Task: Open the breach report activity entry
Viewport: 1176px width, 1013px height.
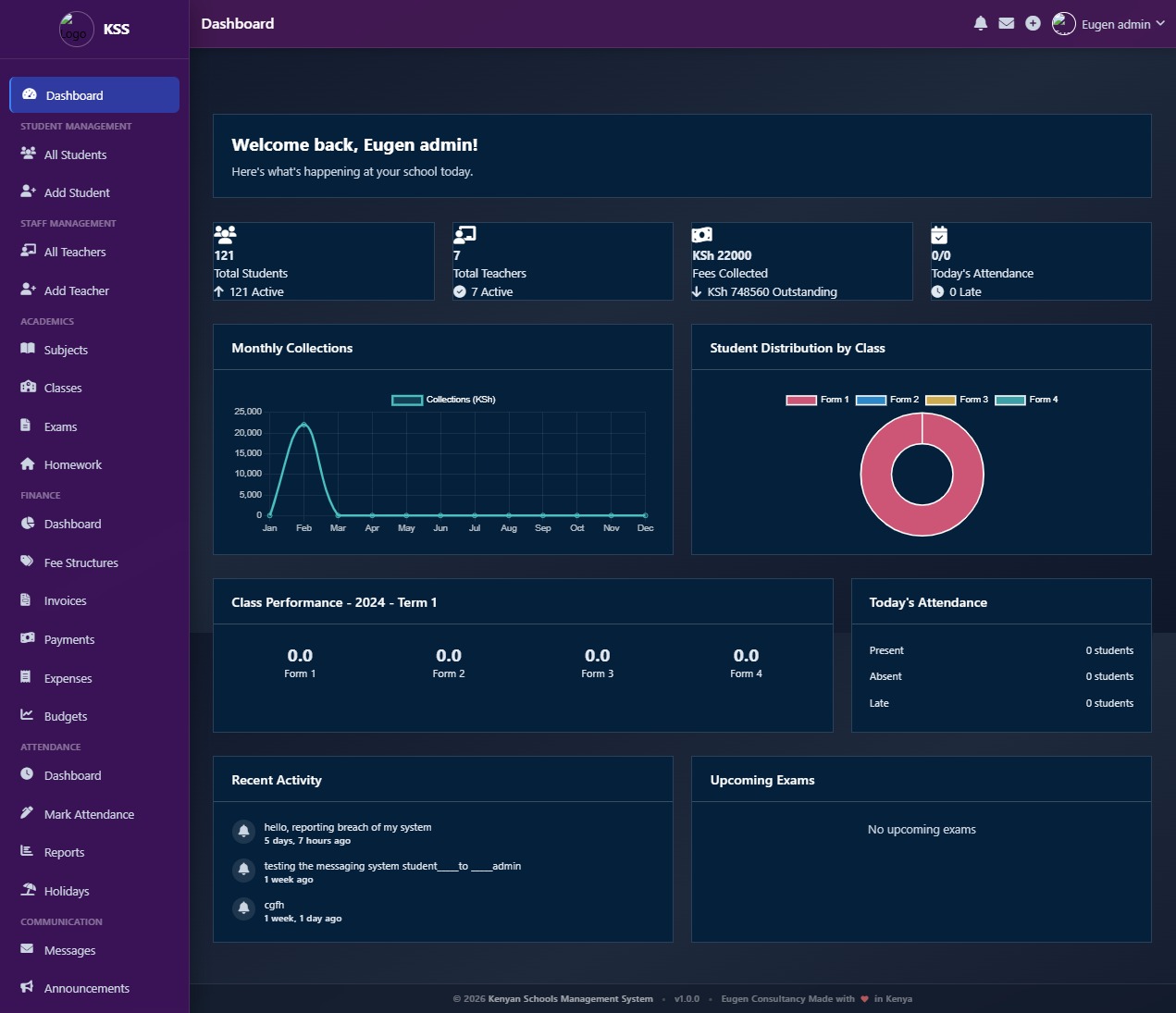Action: [x=348, y=827]
